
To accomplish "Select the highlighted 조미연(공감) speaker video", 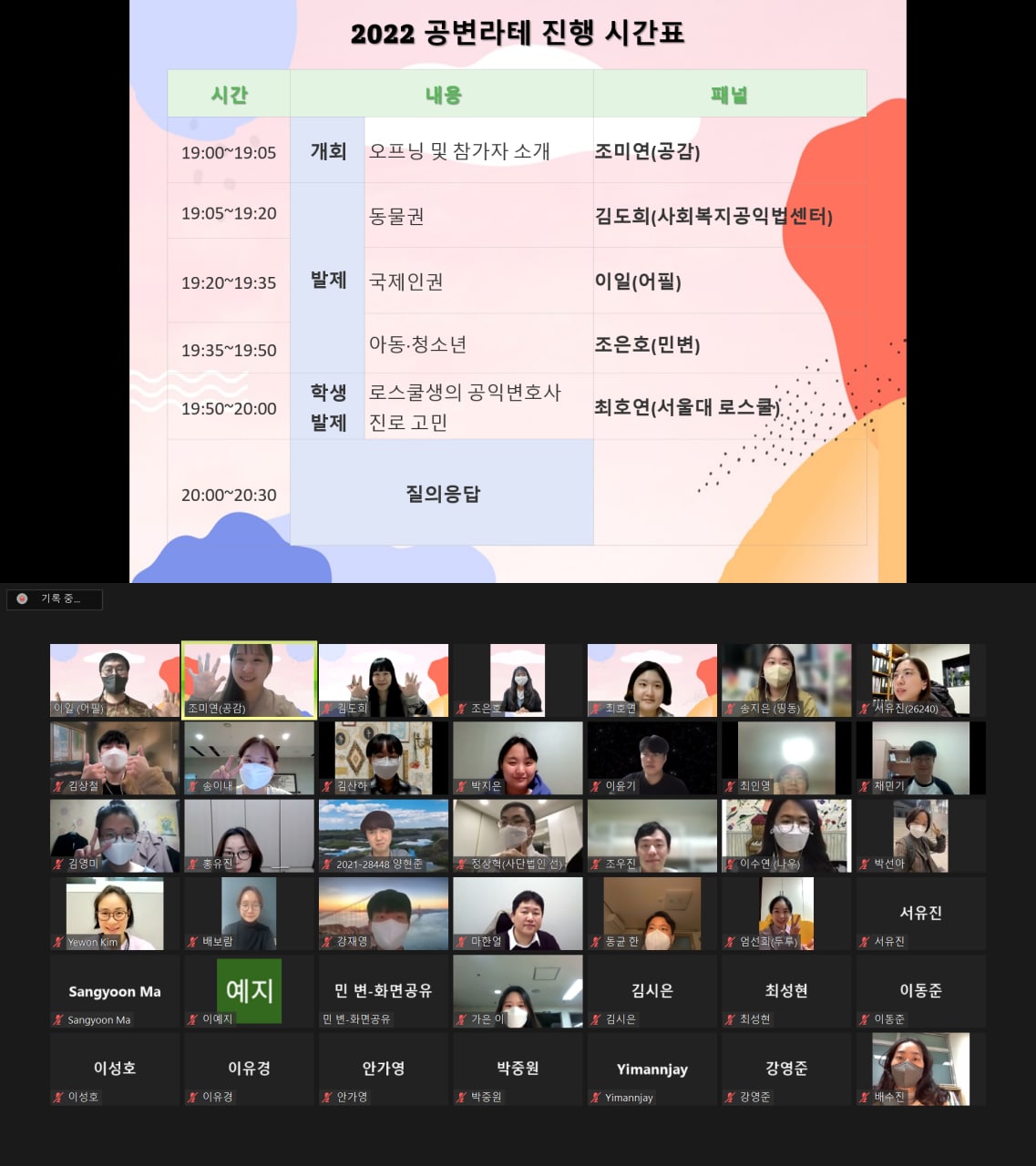I will (x=249, y=680).
